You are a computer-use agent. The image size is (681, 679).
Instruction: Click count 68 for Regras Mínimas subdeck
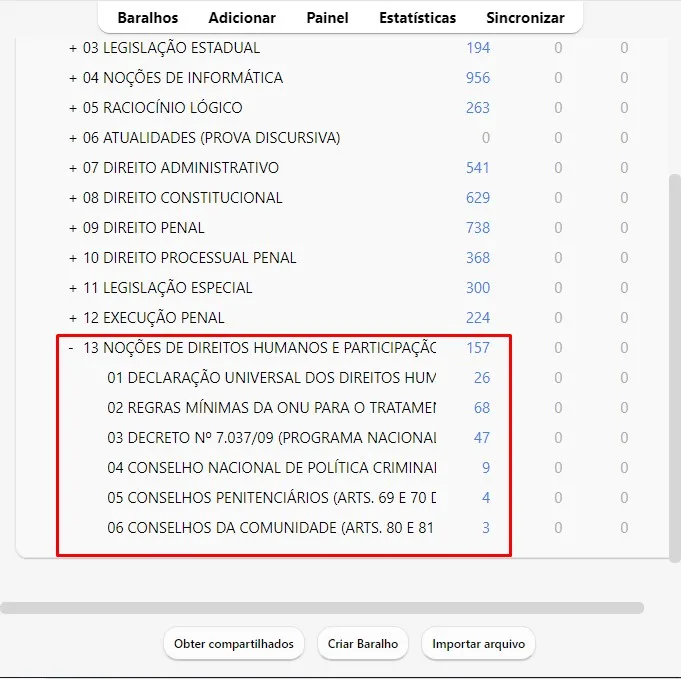[x=482, y=407]
